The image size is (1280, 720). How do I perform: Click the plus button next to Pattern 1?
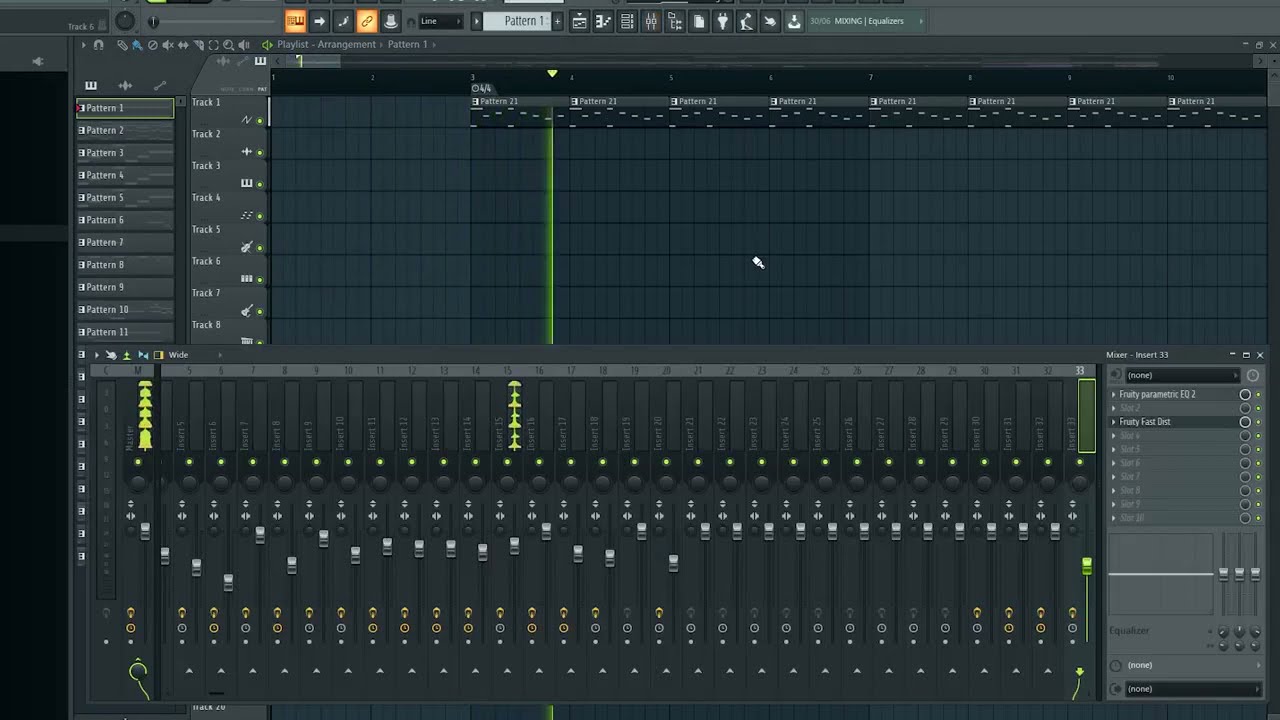coord(557,21)
